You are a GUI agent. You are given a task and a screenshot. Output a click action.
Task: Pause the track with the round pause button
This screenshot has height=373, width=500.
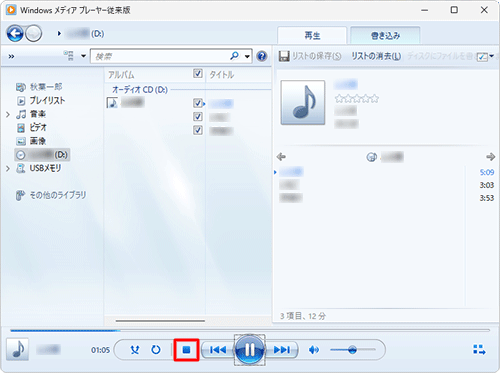click(x=250, y=350)
